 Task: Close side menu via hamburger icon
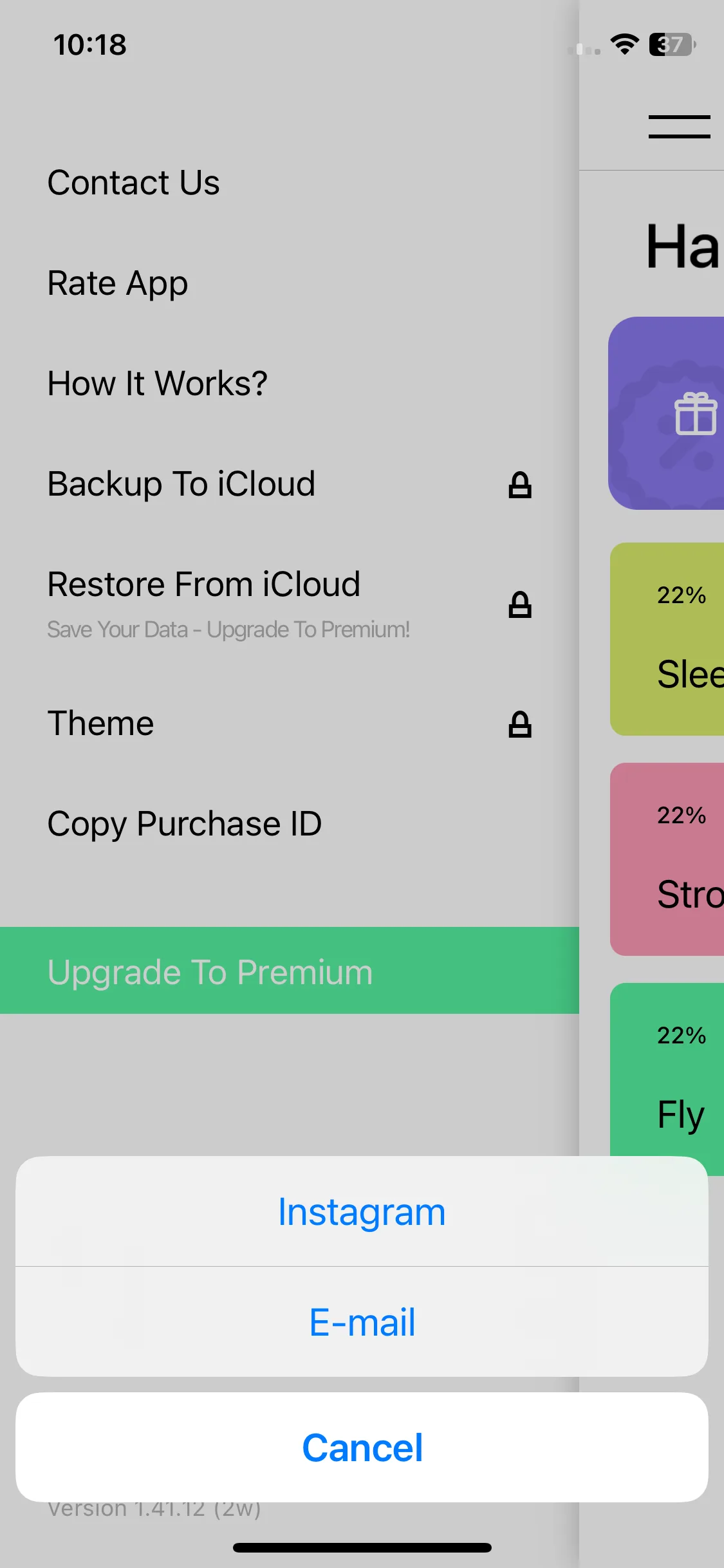point(679,127)
